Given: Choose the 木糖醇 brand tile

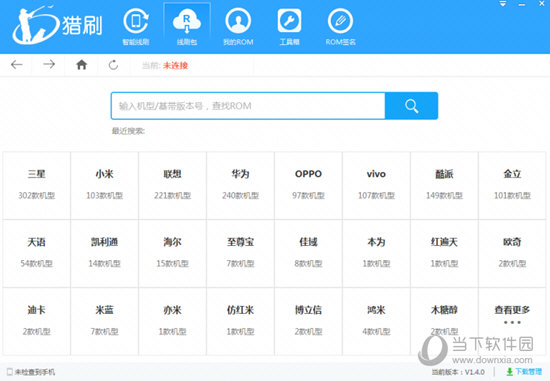Looking at the screenshot, I should pyautogui.click(x=444, y=321).
